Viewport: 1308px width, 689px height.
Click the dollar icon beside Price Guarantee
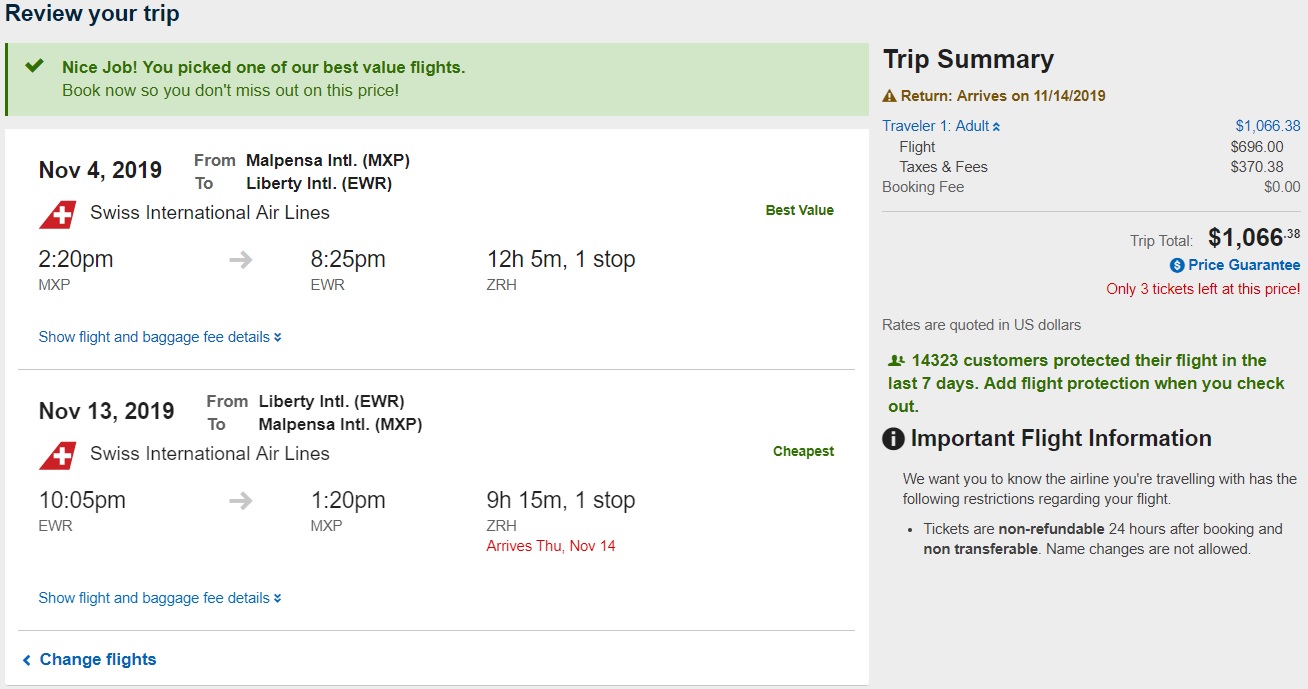pyautogui.click(x=1177, y=265)
